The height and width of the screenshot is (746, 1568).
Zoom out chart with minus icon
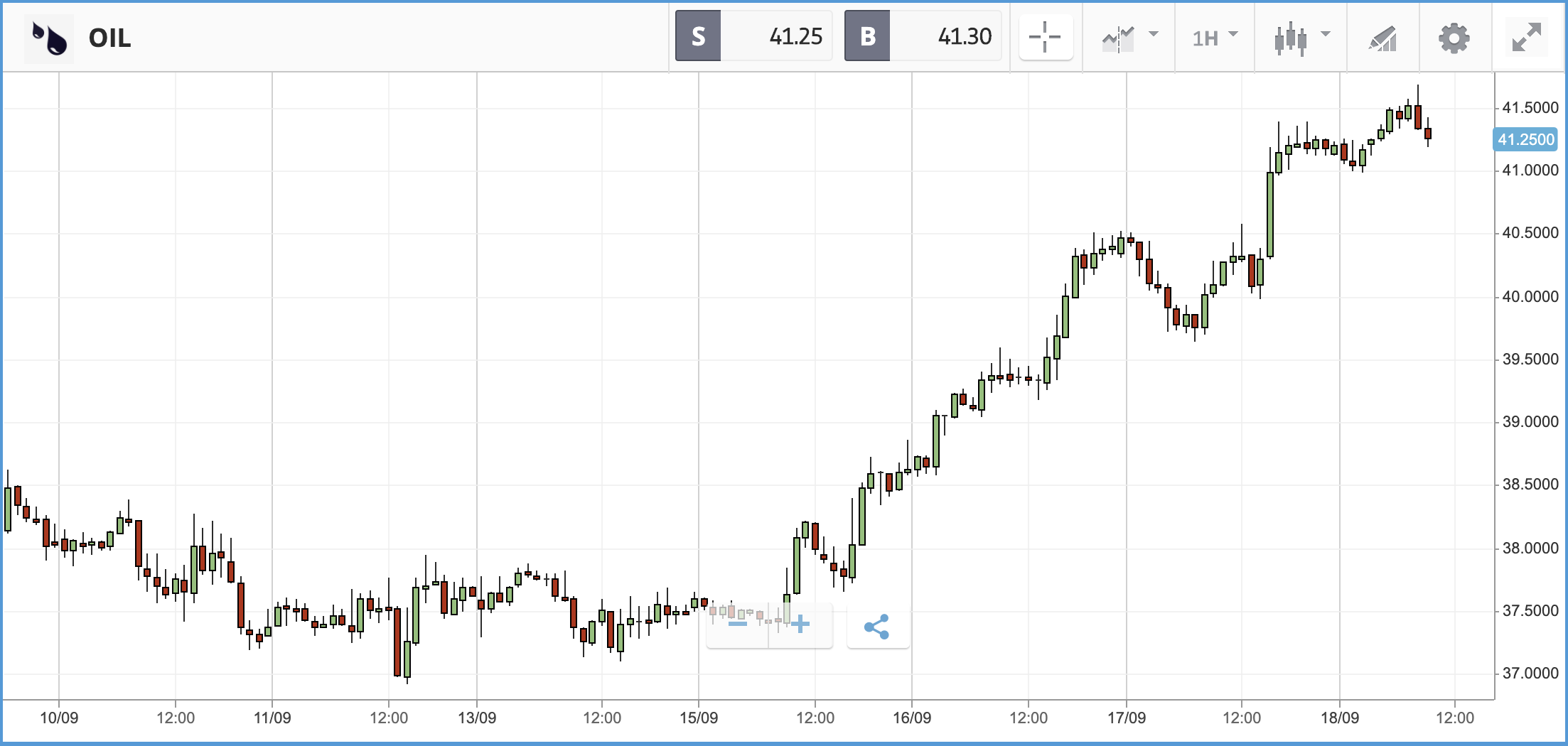(738, 625)
